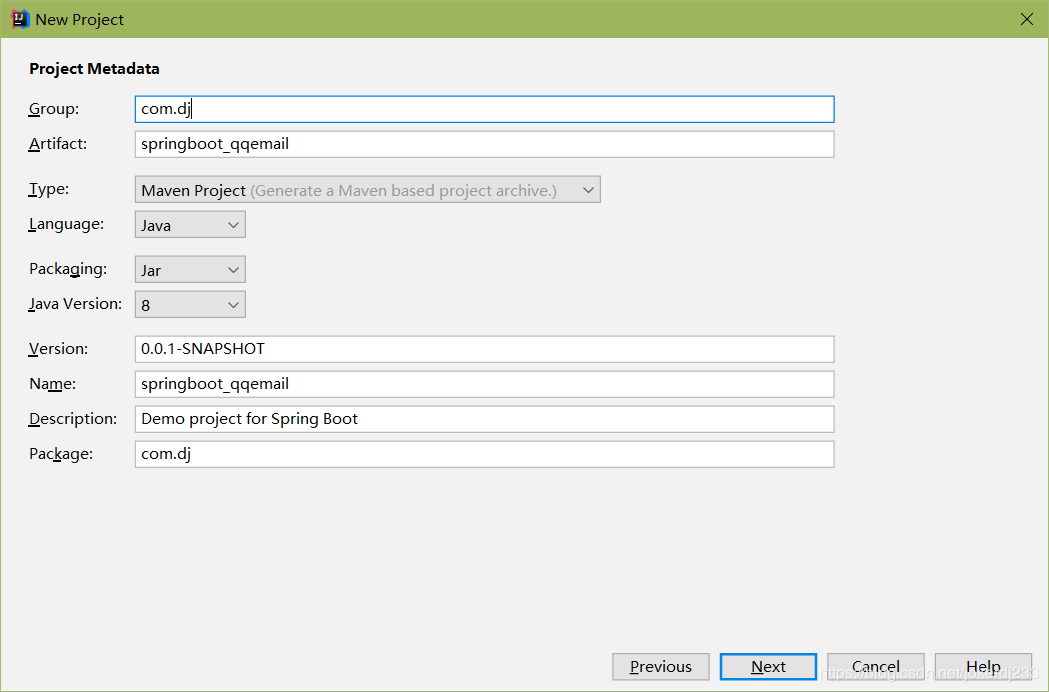Open Help for this dialog
Viewport: 1049px width, 692px height.
click(x=983, y=667)
